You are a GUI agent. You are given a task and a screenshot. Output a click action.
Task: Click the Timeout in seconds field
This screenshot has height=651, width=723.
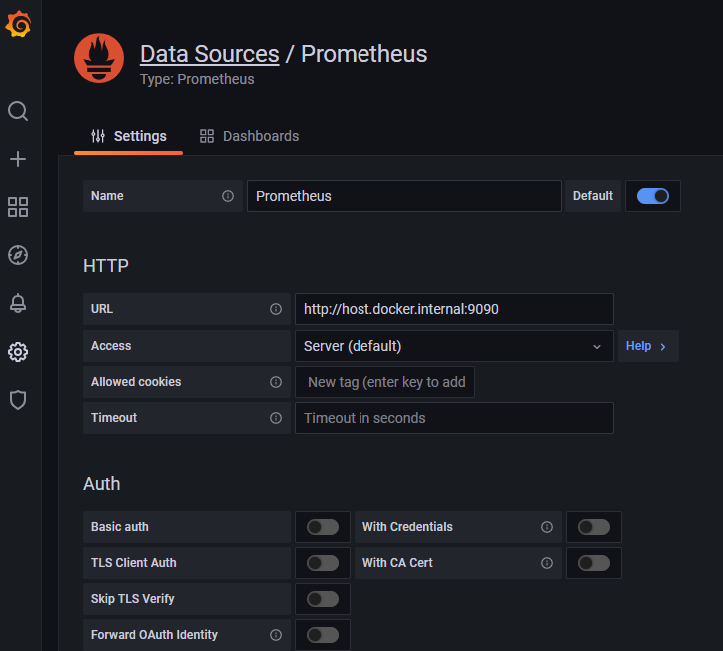(453, 418)
